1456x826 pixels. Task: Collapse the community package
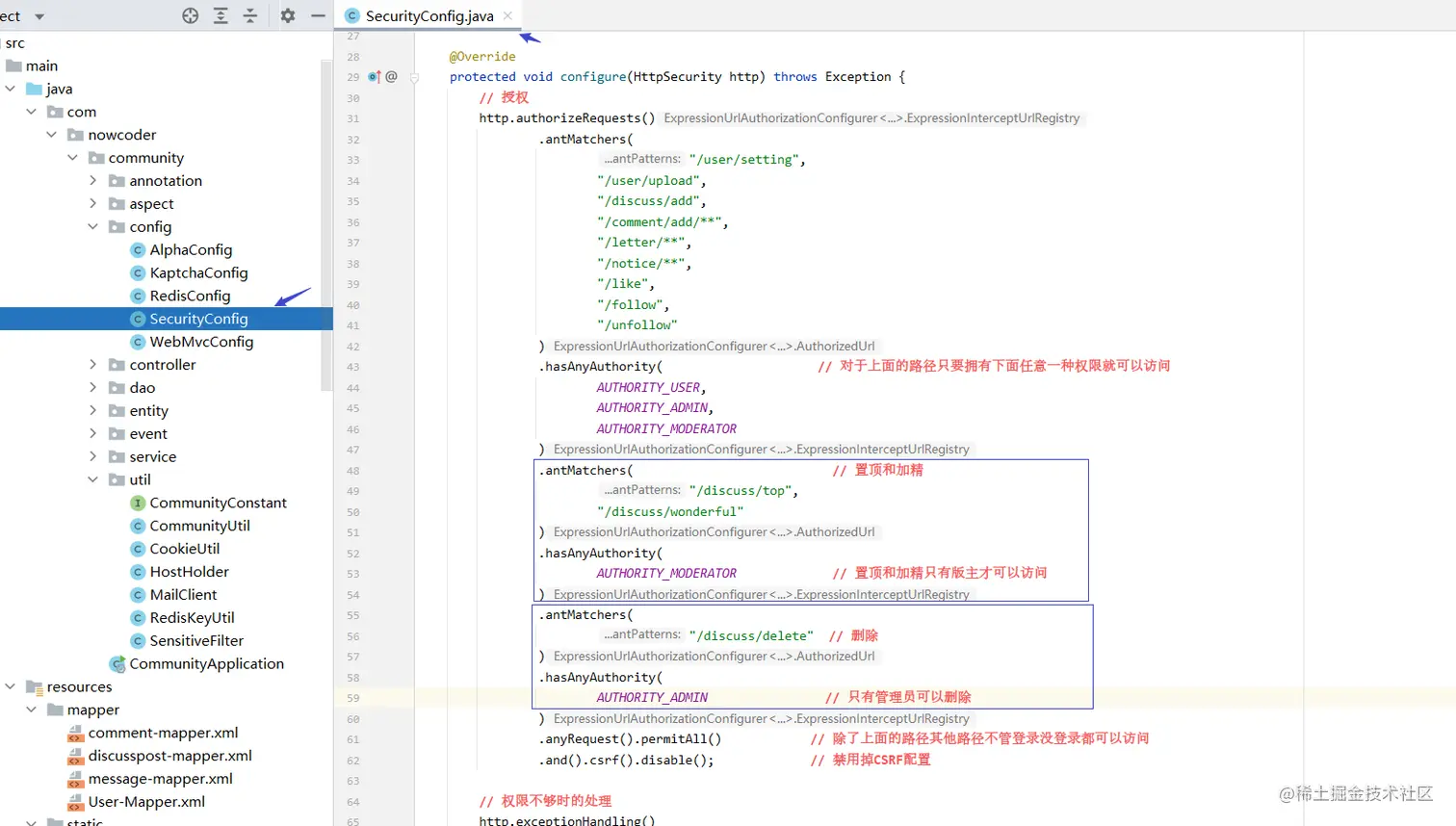pyautogui.click(x=72, y=158)
